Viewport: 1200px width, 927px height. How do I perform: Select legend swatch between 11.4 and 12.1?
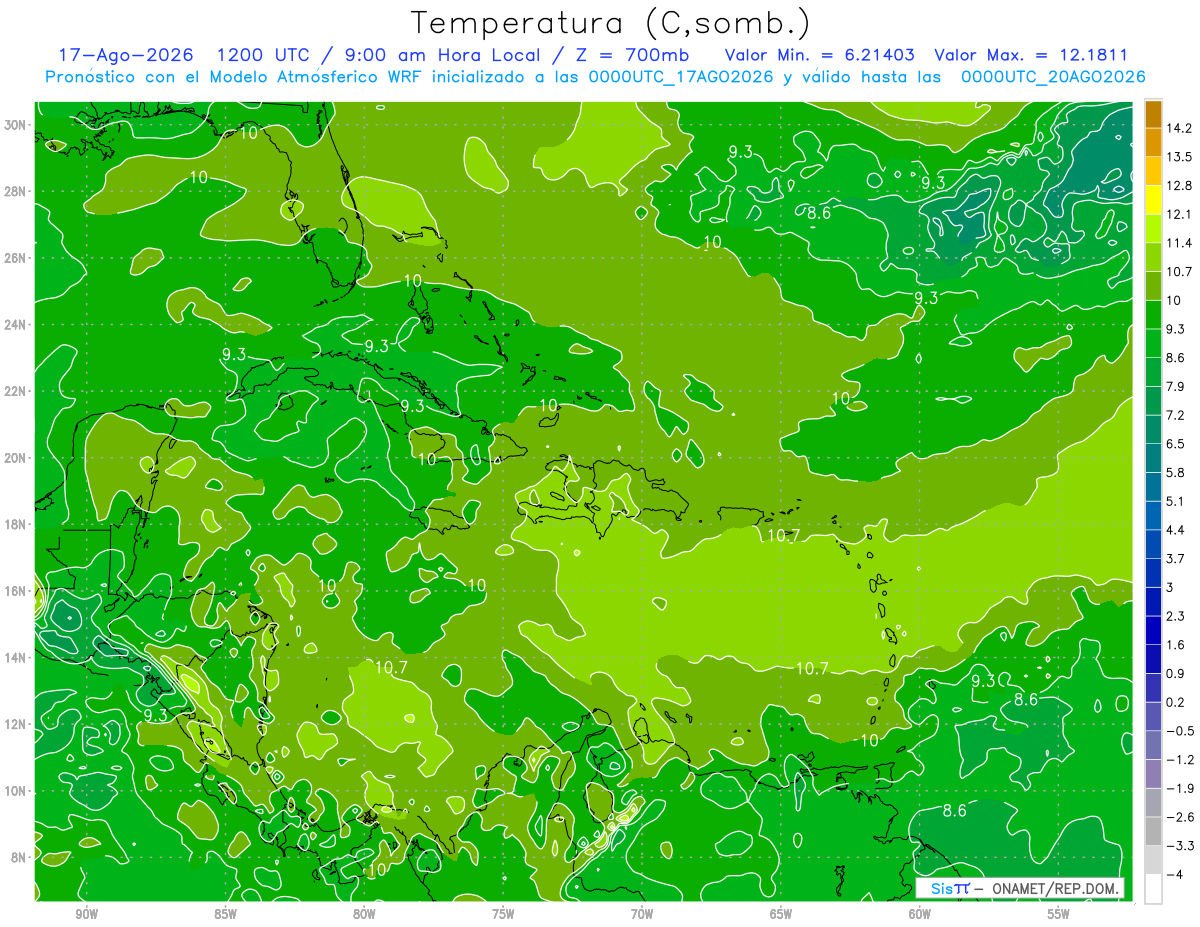[x=1153, y=230]
